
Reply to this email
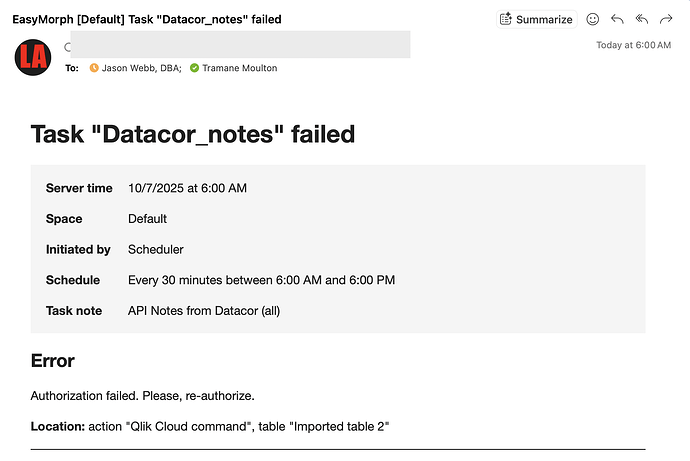[617, 19]
